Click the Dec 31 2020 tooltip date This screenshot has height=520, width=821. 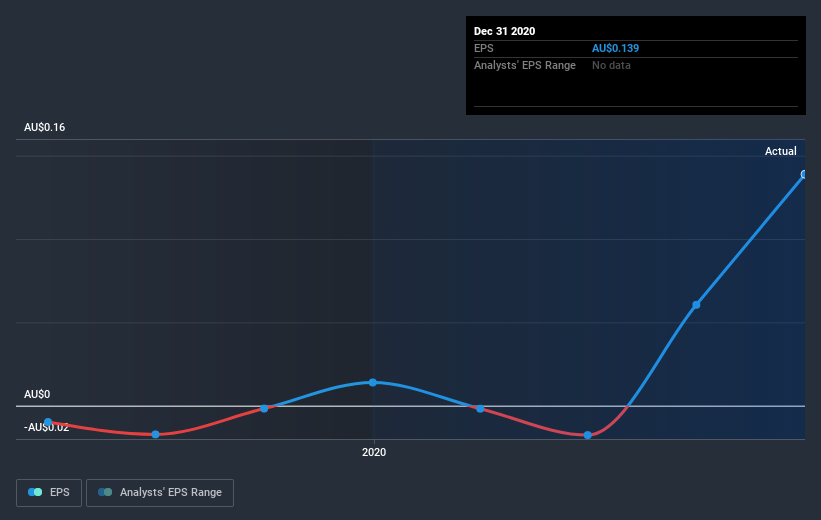[504, 31]
